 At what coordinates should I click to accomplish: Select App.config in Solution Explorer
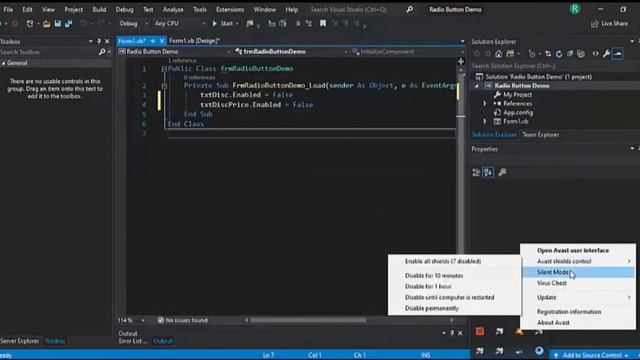pyautogui.click(x=518, y=113)
